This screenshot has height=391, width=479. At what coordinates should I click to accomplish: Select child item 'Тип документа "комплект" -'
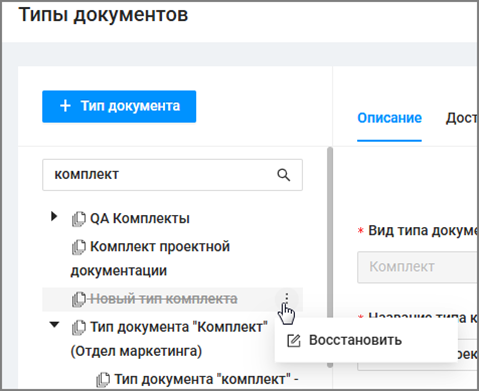[x=206, y=379]
